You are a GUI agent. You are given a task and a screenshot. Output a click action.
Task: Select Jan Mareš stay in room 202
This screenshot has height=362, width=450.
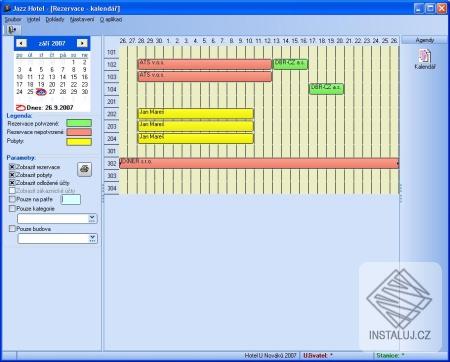pos(195,114)
